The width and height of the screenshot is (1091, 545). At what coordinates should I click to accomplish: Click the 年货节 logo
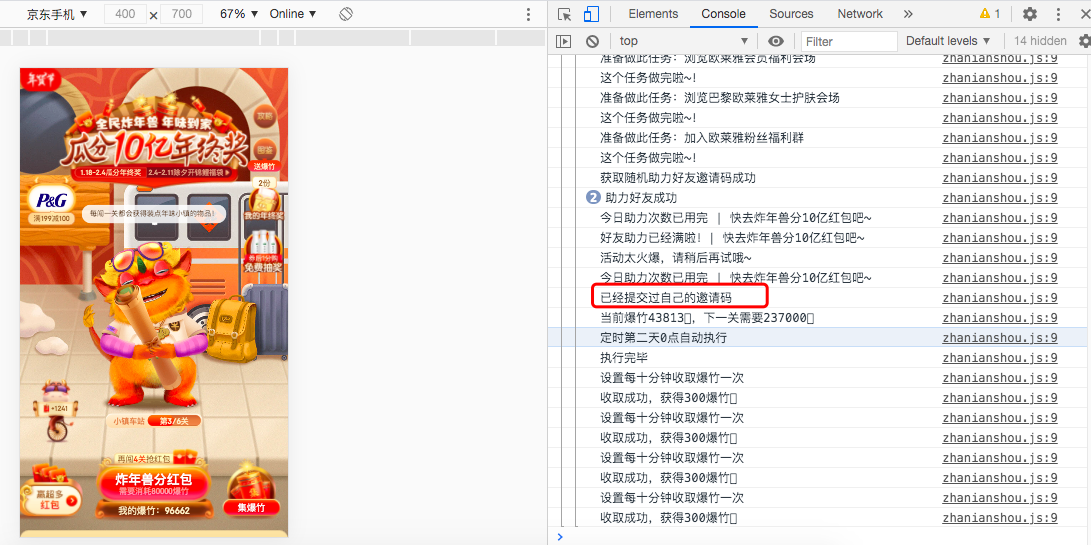click(x=40, y=78)
